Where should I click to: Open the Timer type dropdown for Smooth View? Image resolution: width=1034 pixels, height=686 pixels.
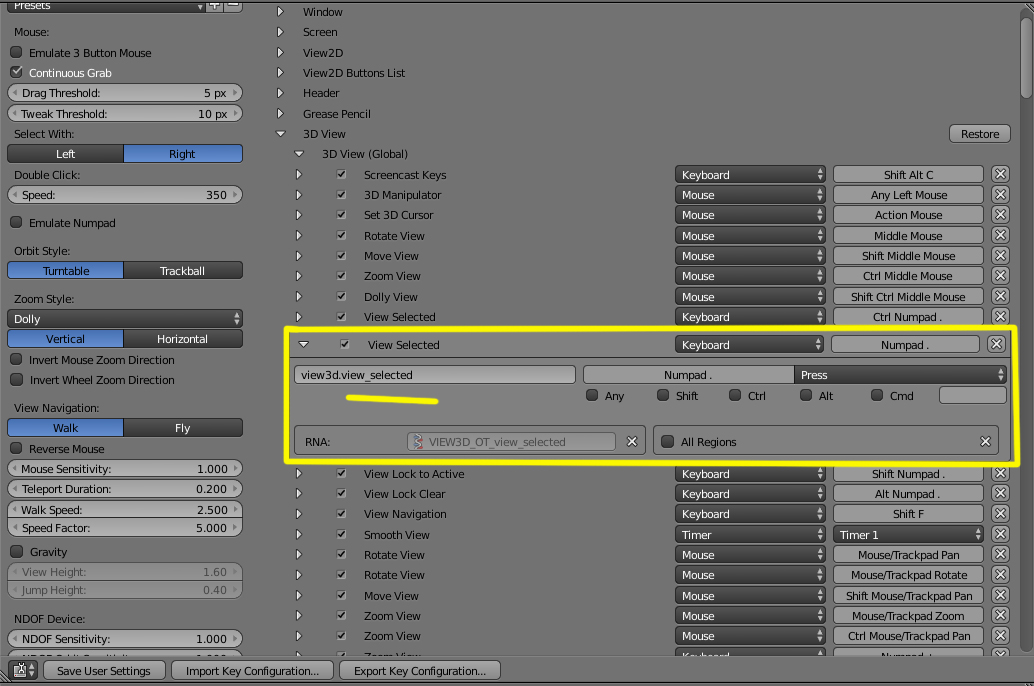pos(750,534)
